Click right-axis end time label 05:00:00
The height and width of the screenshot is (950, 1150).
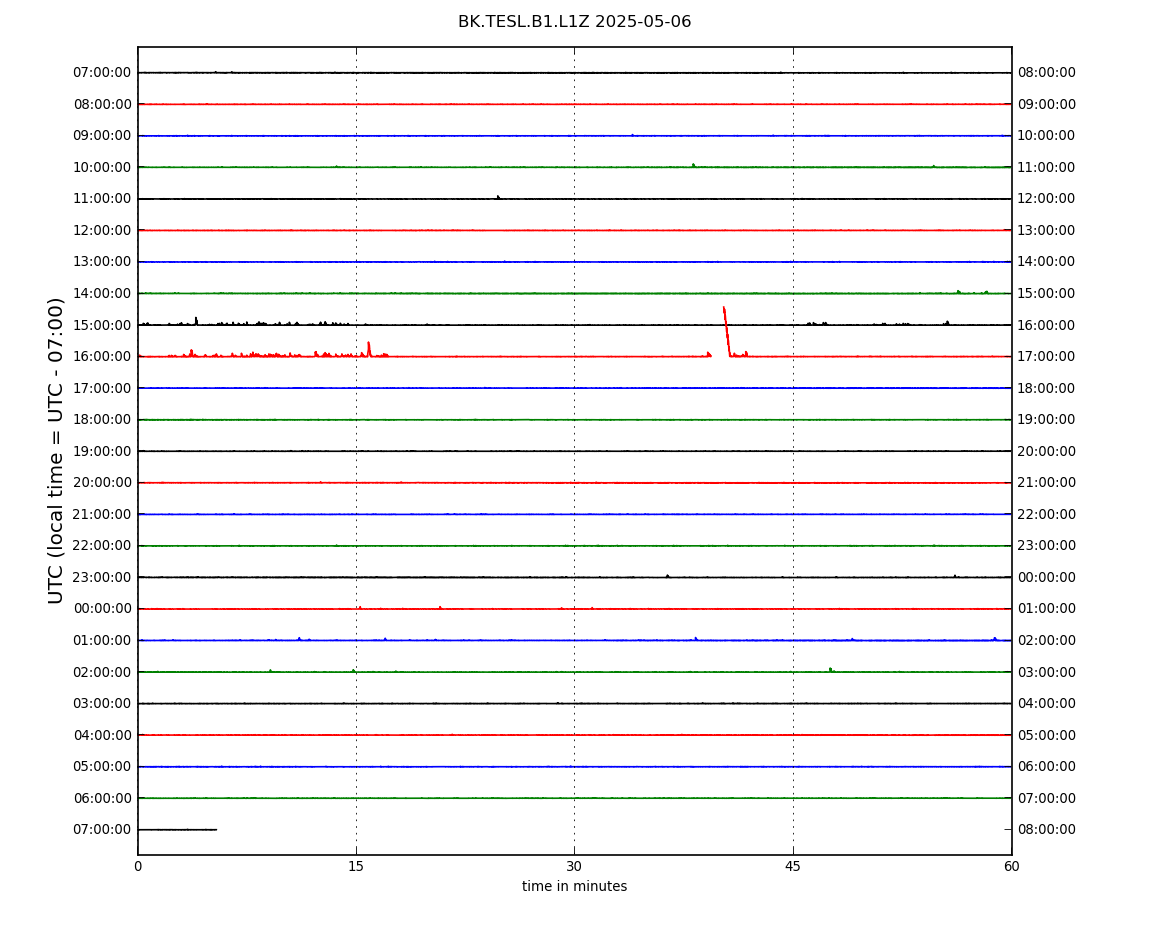(1047, 735)
